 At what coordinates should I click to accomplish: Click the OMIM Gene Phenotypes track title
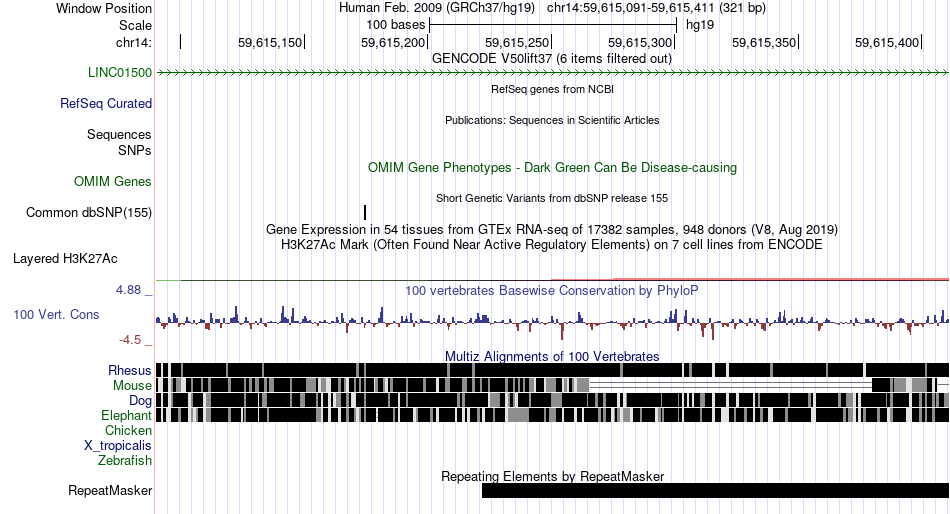click(x=552, y=167)
